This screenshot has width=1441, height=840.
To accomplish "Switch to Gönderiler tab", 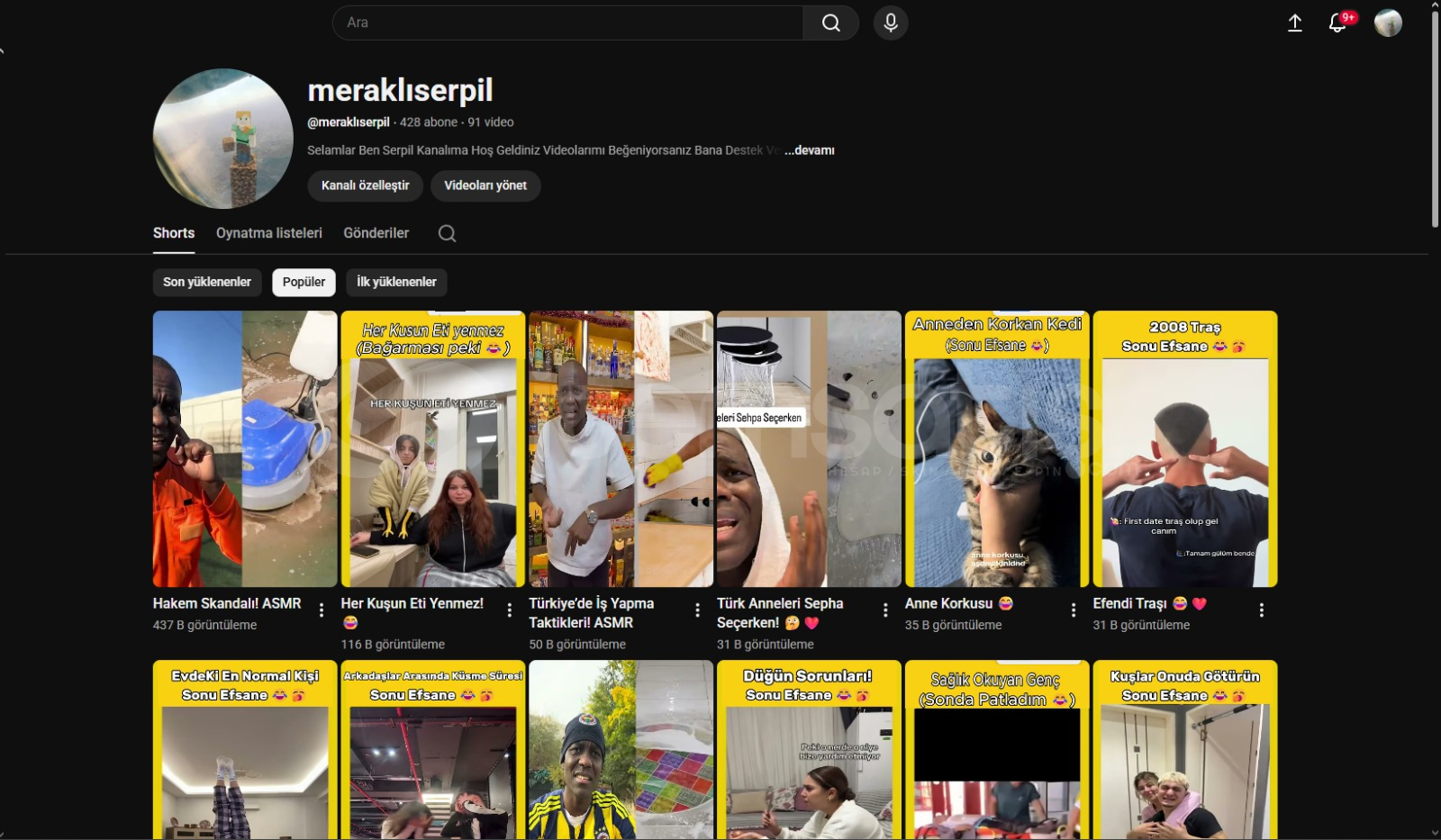I will (x=376, y=233).
